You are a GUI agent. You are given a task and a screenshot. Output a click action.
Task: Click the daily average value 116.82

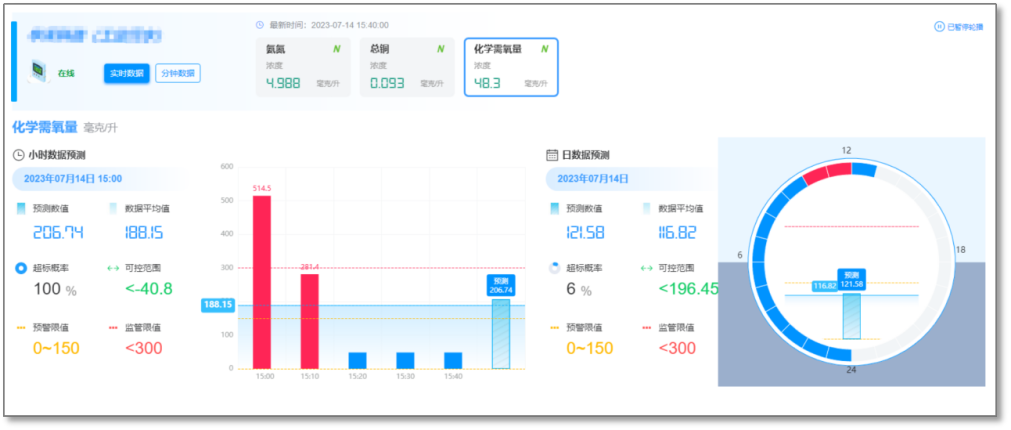[x=677, y=233]
